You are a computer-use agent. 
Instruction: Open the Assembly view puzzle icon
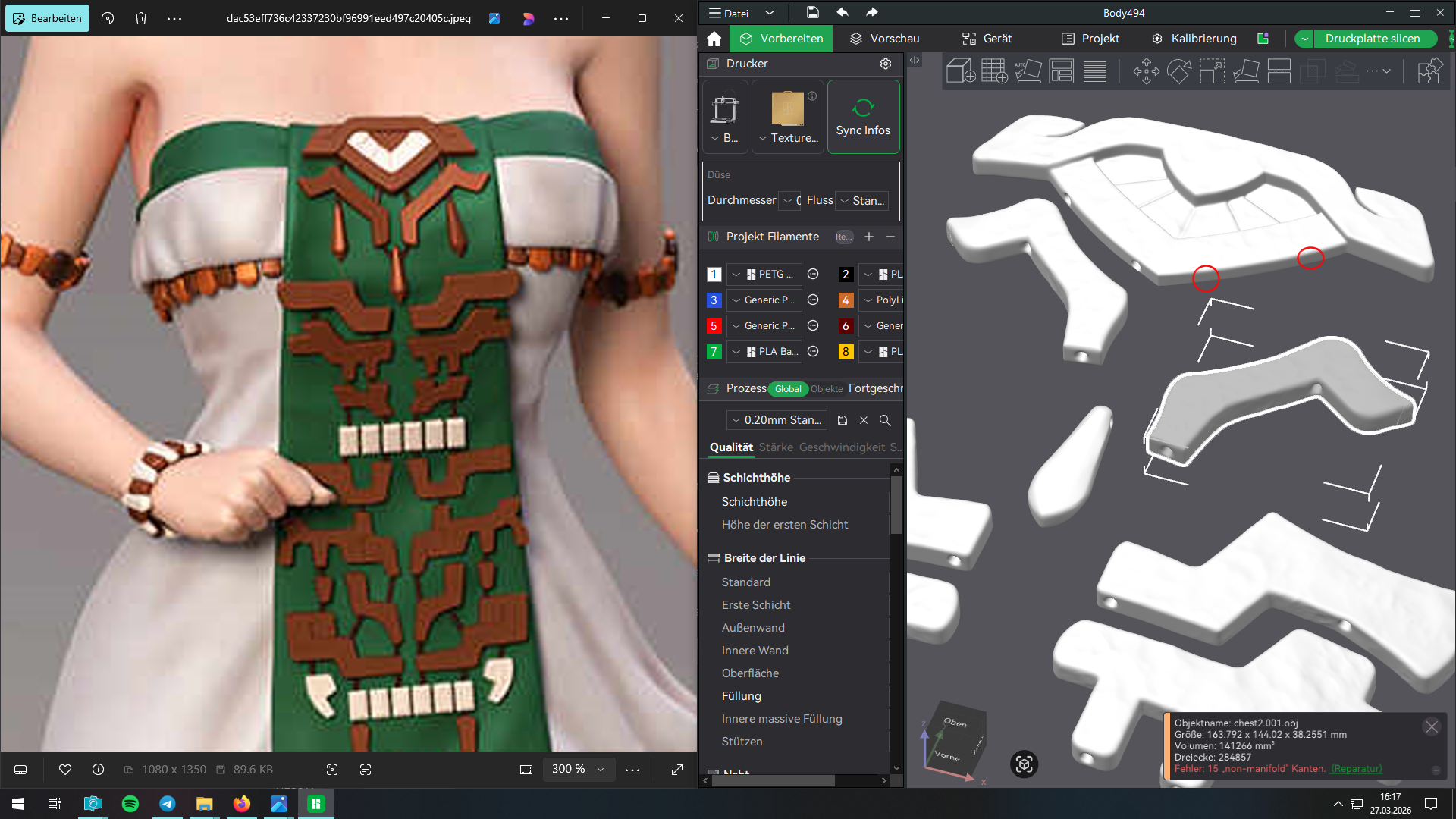1429,71
